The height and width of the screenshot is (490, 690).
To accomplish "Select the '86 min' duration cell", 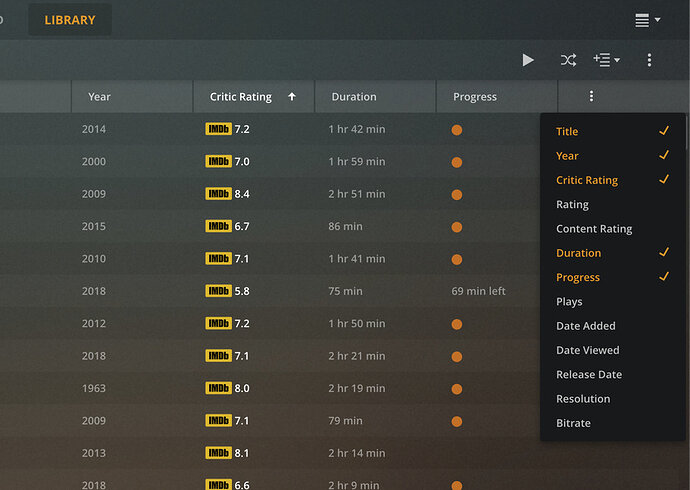I will tap(345, 227).
